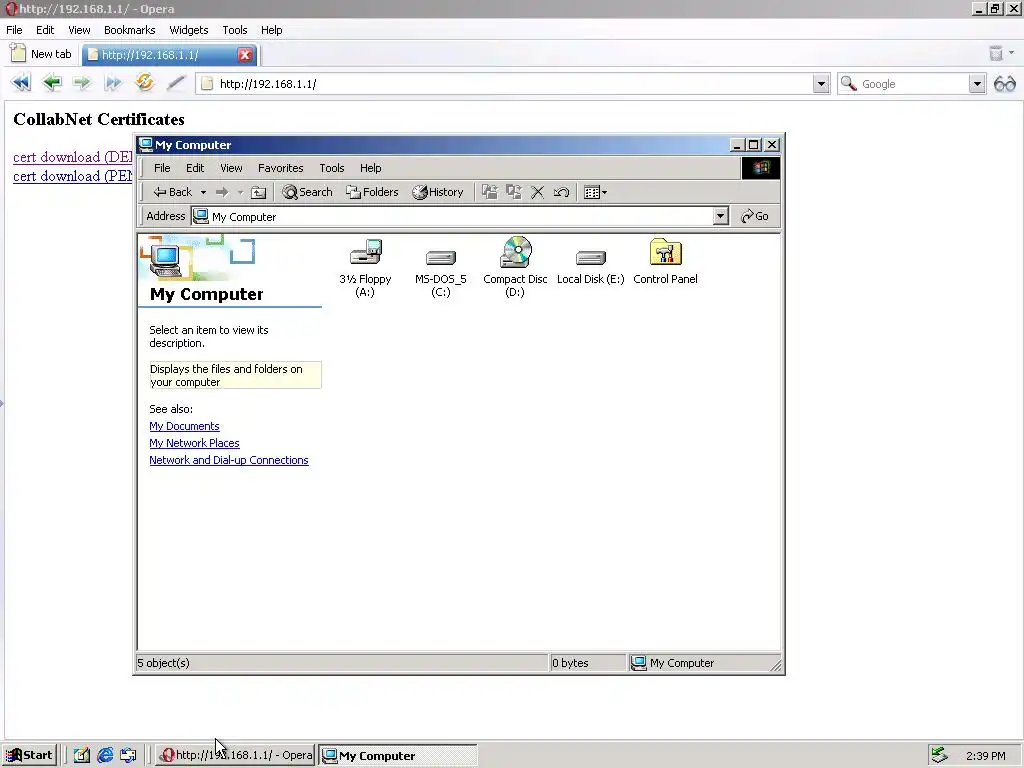The width and height of the screenshot is (1024, 768).
Task: Toggle Folders pane in My Computer
Action: (x=372, y=192)
